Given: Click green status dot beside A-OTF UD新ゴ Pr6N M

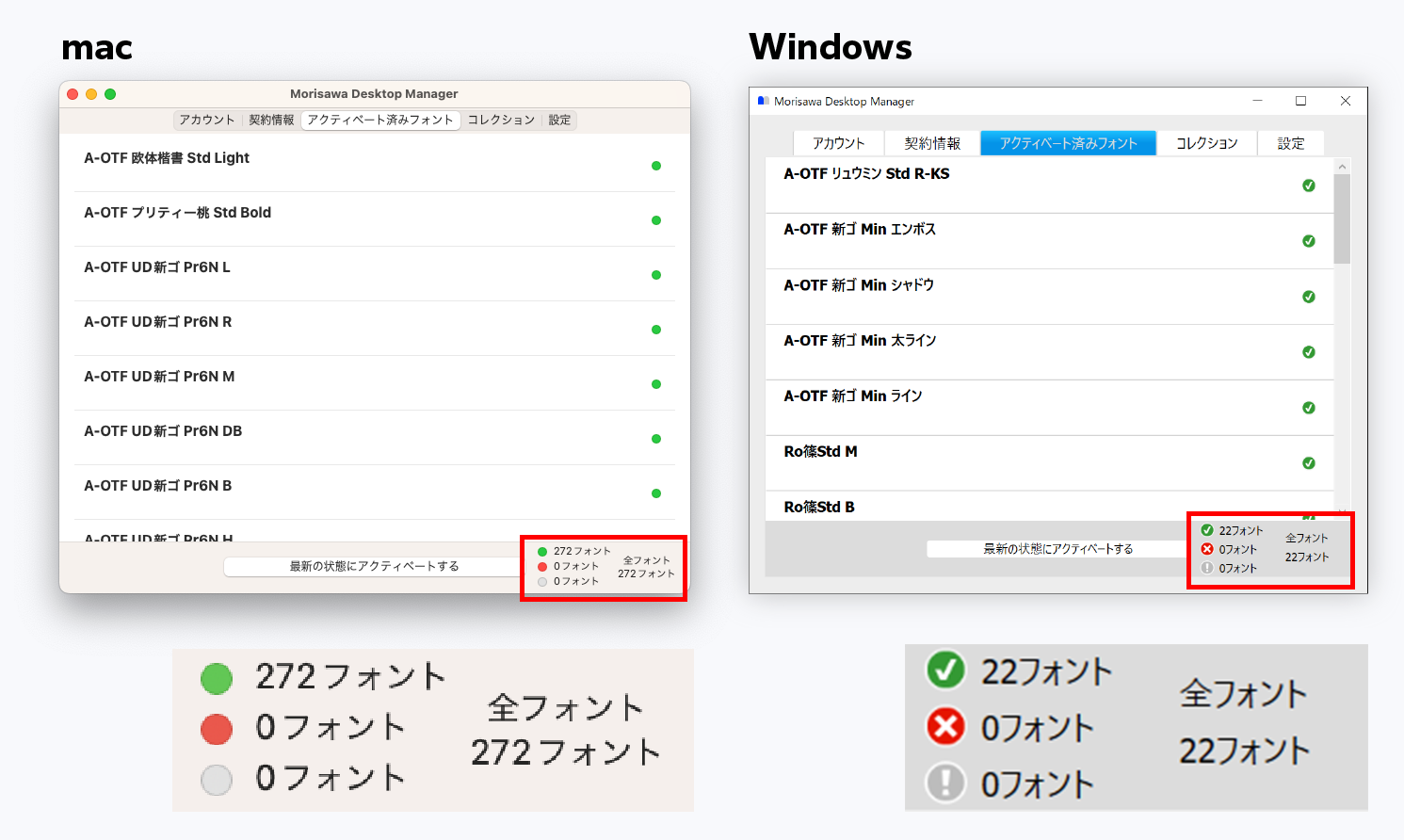Looking at the screenshot, I should pos(656,384).
